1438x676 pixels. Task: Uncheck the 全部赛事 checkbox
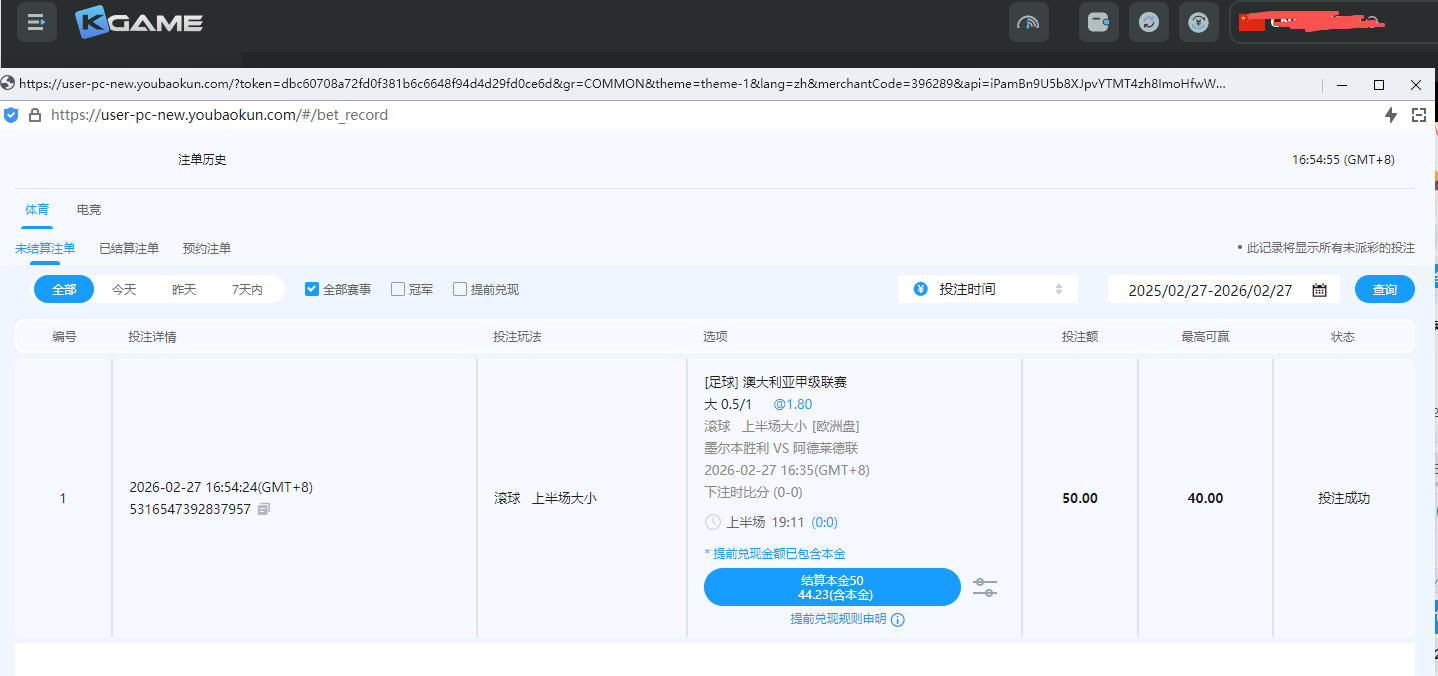tap(312, 289)
